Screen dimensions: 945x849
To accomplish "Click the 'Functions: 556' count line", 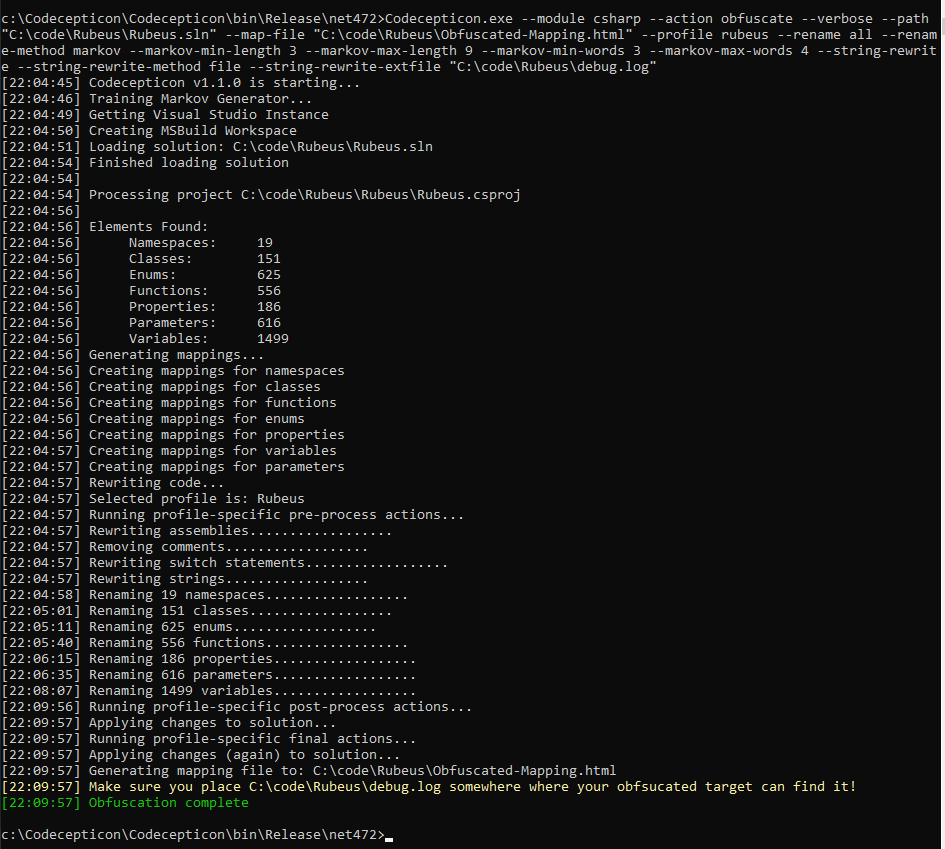I will (x=141, y=290).
